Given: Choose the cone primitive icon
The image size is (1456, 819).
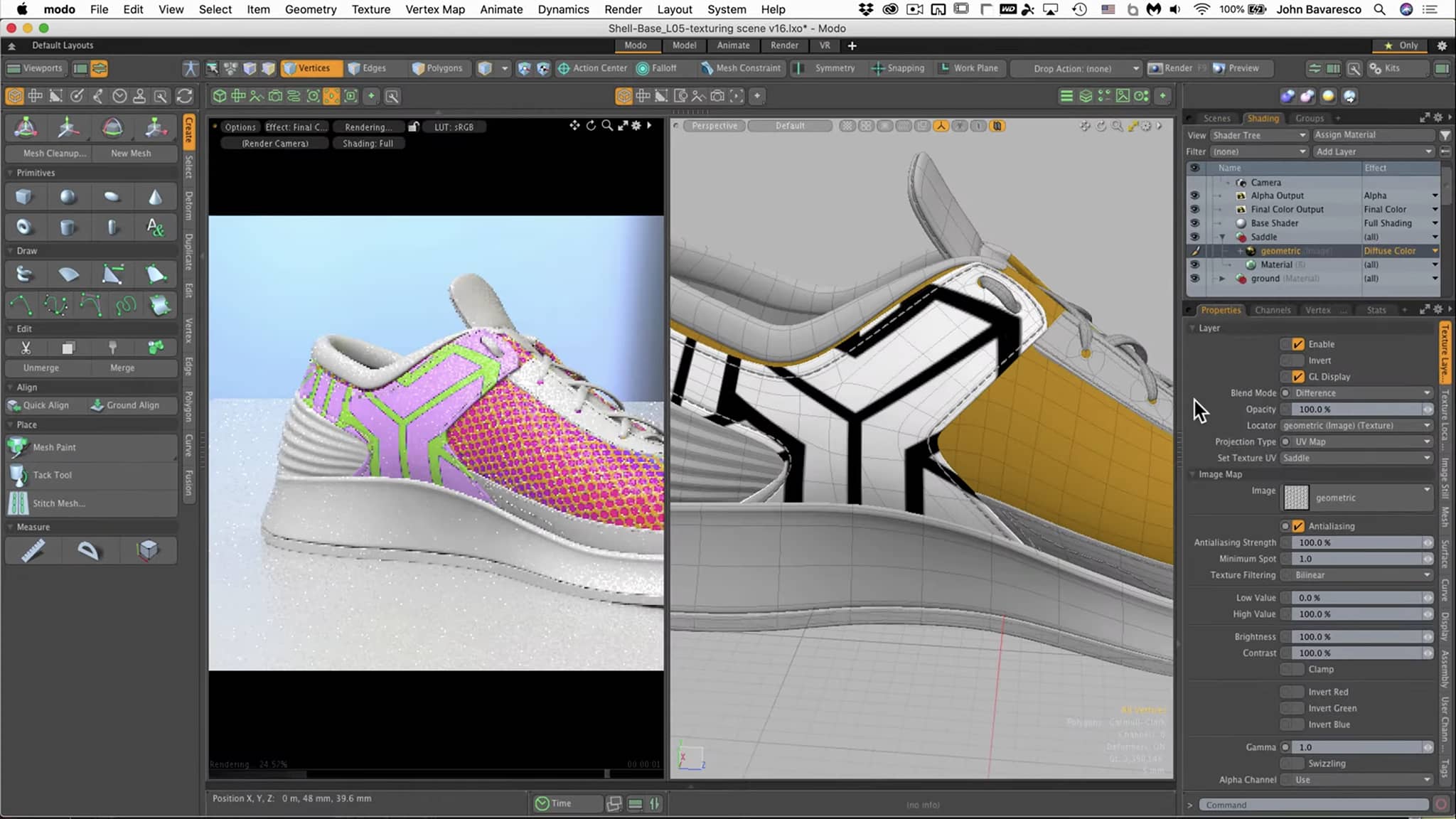Looking at the screenshot, I should [155, 197].
